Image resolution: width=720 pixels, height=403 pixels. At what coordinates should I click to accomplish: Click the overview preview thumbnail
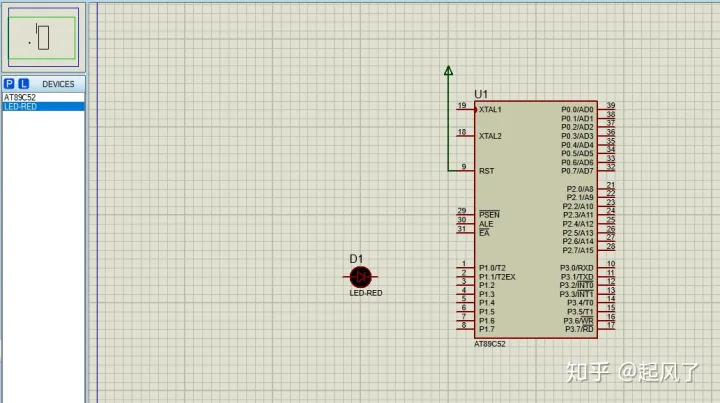pos(43,38)
